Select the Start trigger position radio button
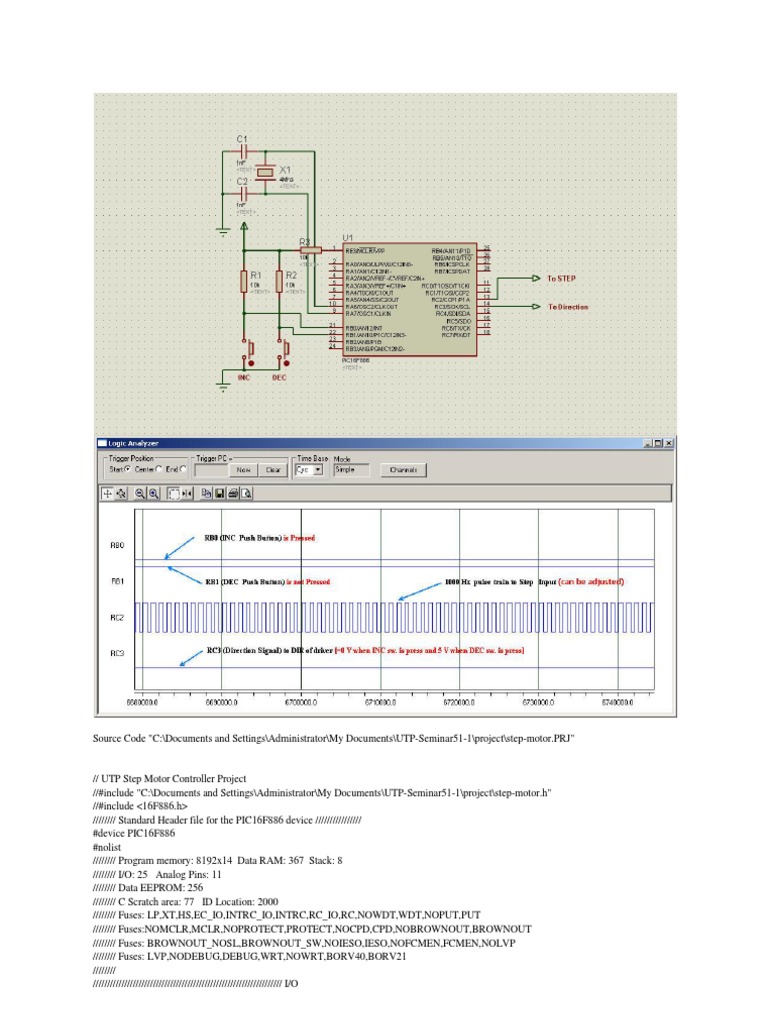Viewport: 768px width, 1024px height. point(127,469)
